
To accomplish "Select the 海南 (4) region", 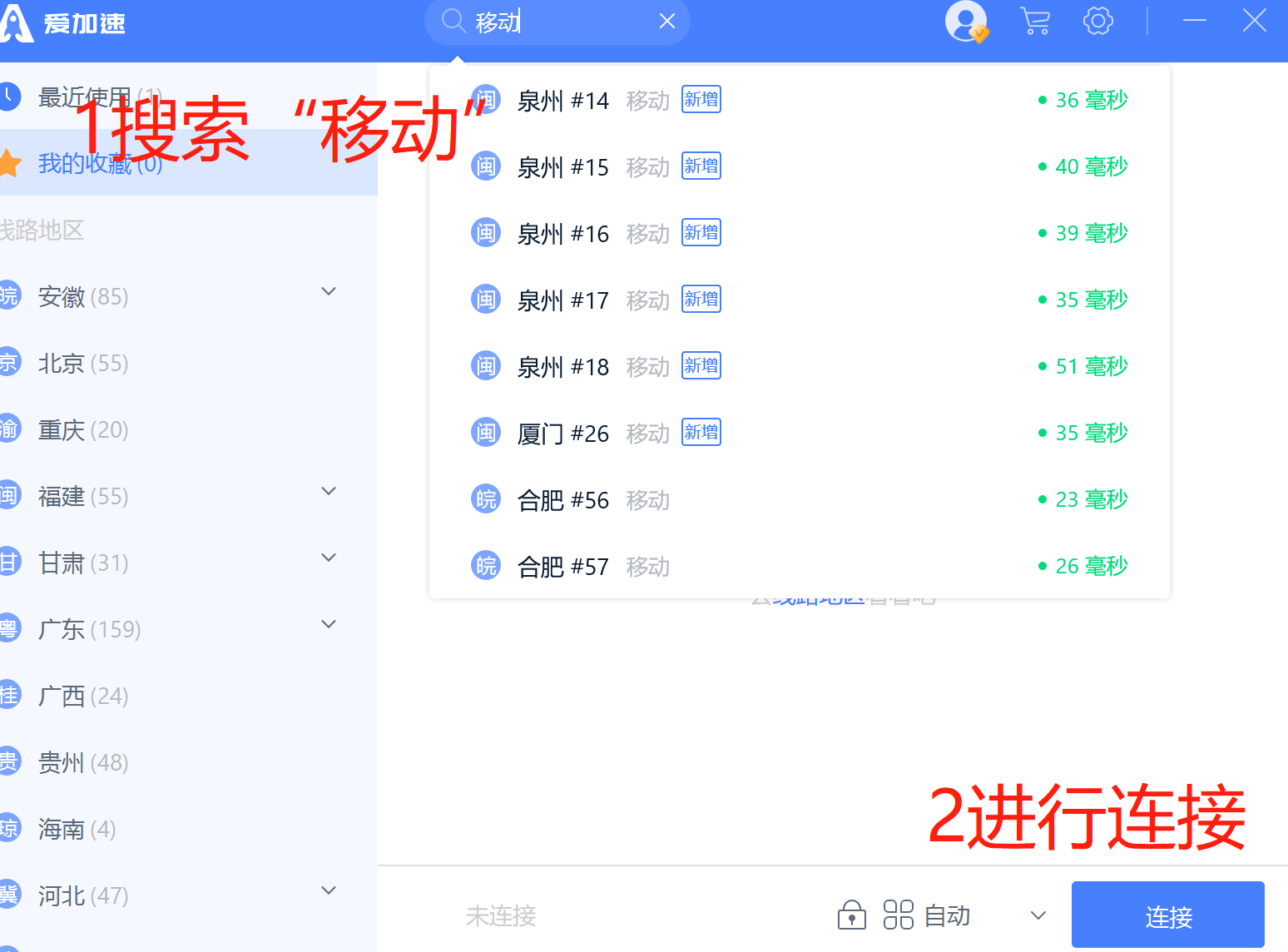I will pos(189,829).
